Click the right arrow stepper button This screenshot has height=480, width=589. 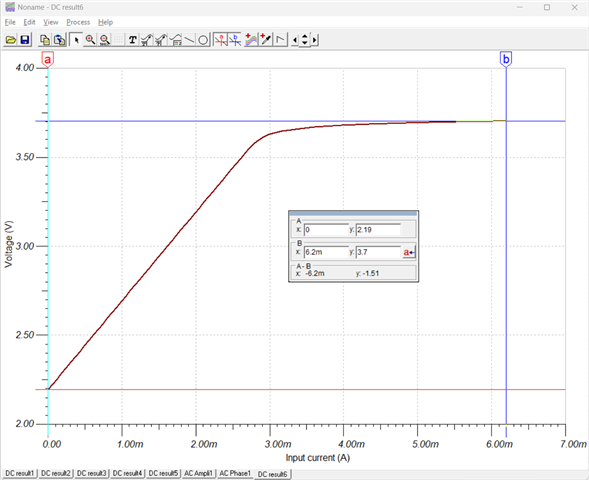pos(315,40)
